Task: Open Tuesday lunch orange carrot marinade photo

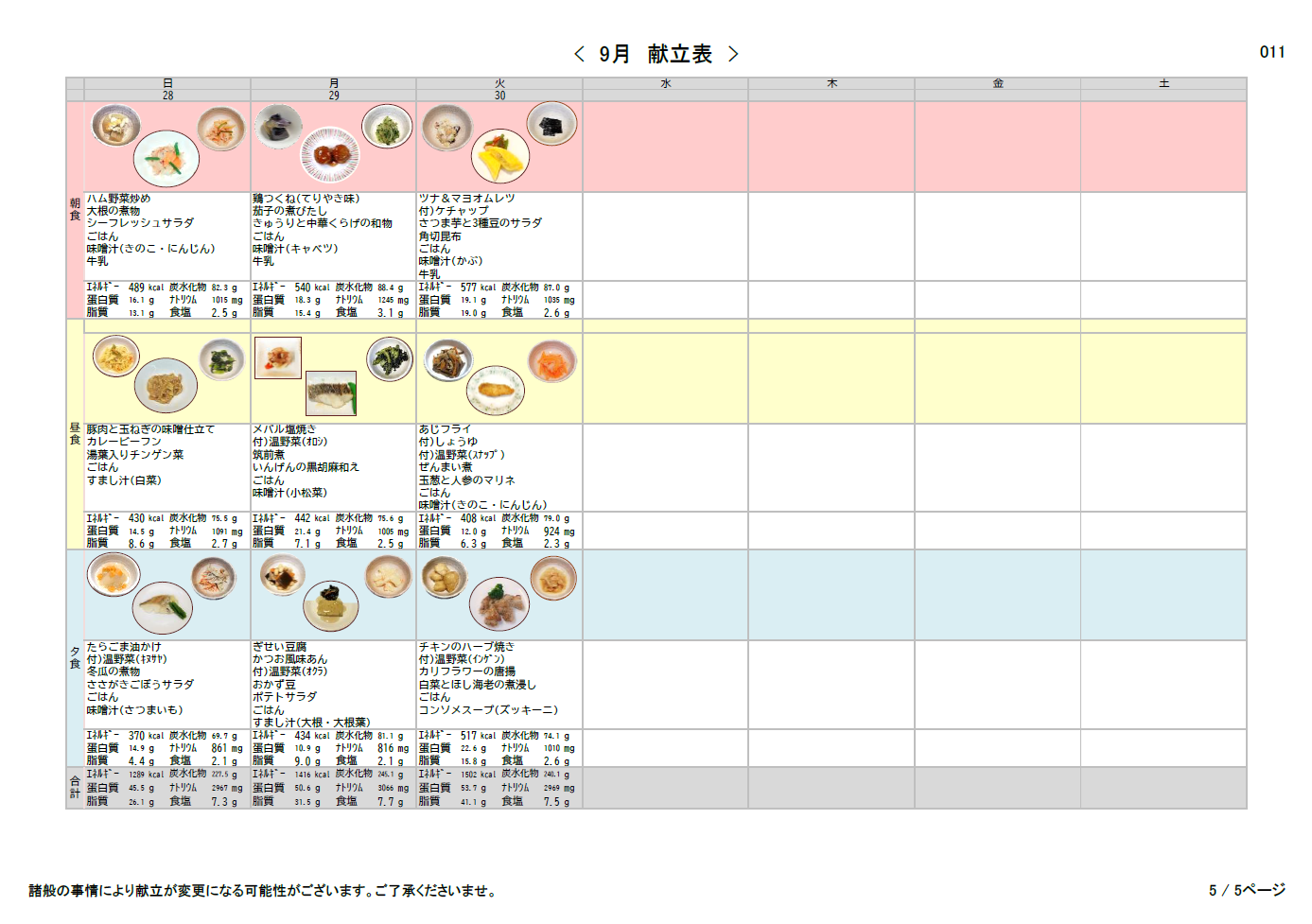Action: 552,362
